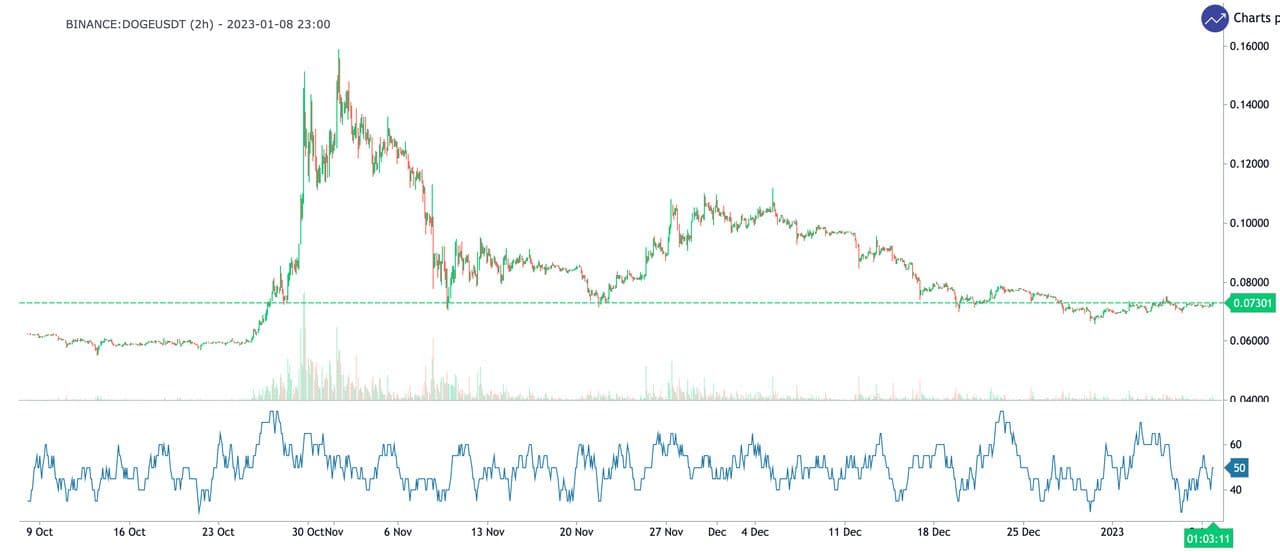This screenshot has height=552, width=1280.
Task: Click the 60 level on the oscillator axis
Action: point(1235,445)
